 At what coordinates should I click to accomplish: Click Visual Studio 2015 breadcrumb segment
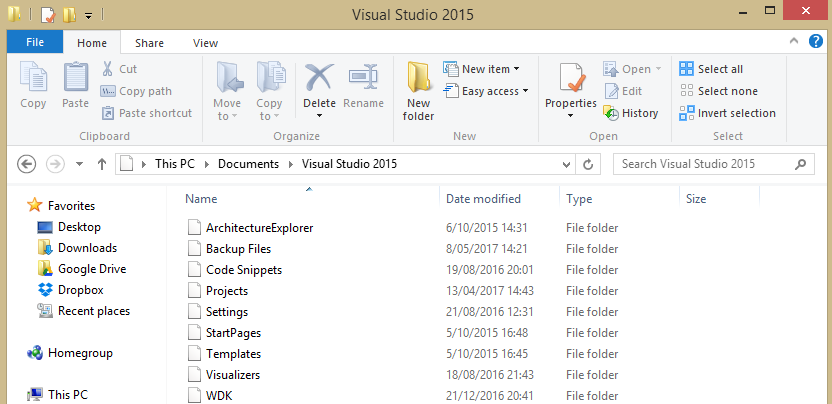[x=349, y=164]
